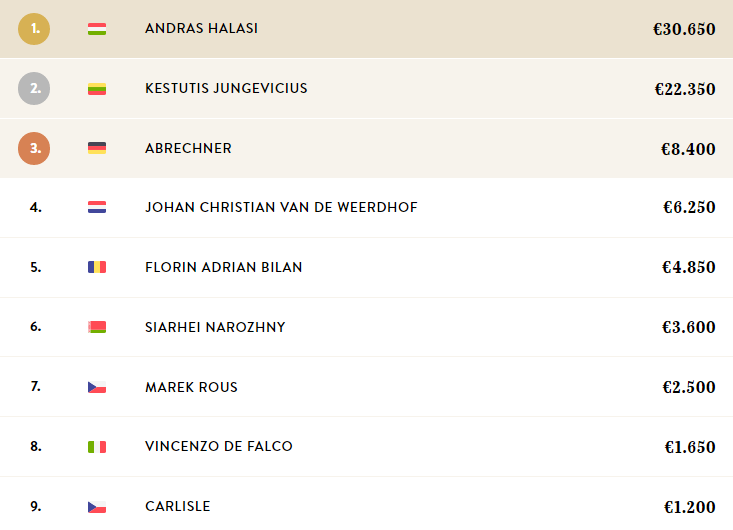Image resolution: width=733 pixels, height=530 pixels.
Task: Open player Andras Halasi's name
Action: (201, 29)
